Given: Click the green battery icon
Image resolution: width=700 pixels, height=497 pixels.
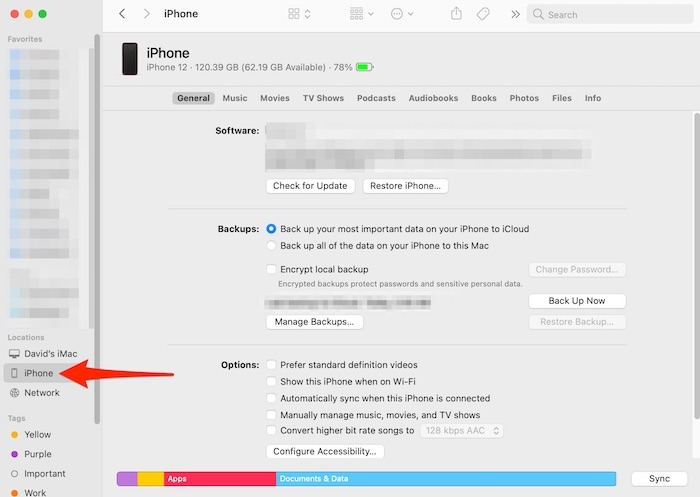Looking at the screenshot, I should click(x=364, y=67).
